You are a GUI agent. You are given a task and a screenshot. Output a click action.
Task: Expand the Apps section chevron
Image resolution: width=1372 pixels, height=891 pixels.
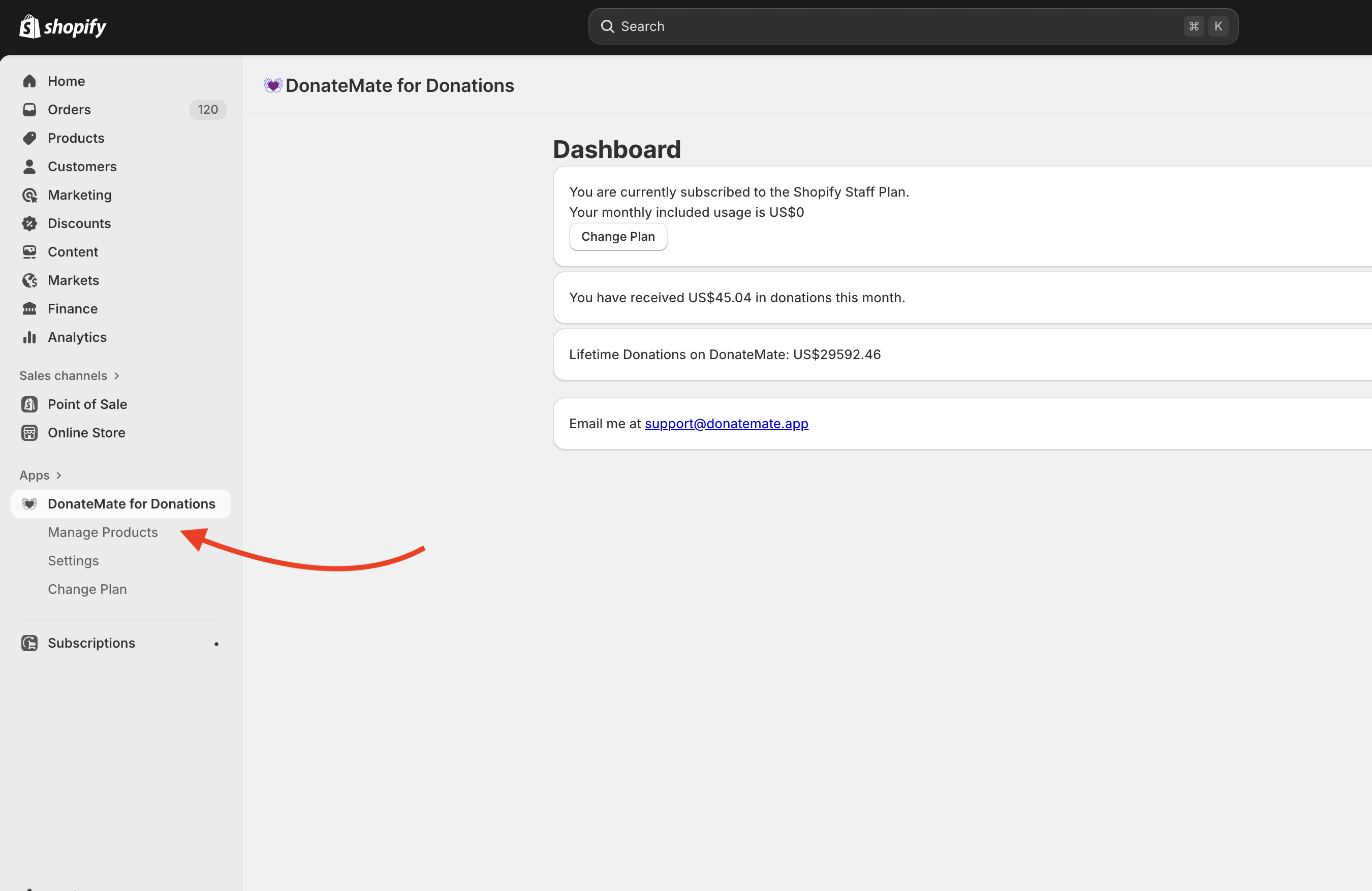click(x=58, y=475)
